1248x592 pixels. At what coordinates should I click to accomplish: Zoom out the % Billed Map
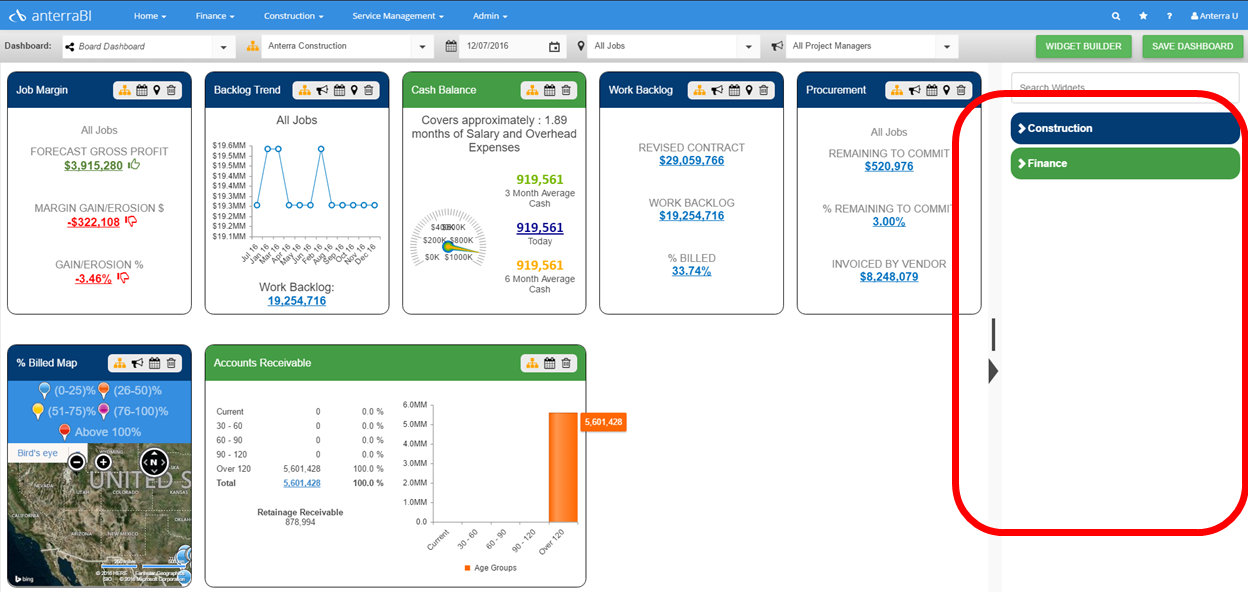pyautogui.click(x=76, y=461)
